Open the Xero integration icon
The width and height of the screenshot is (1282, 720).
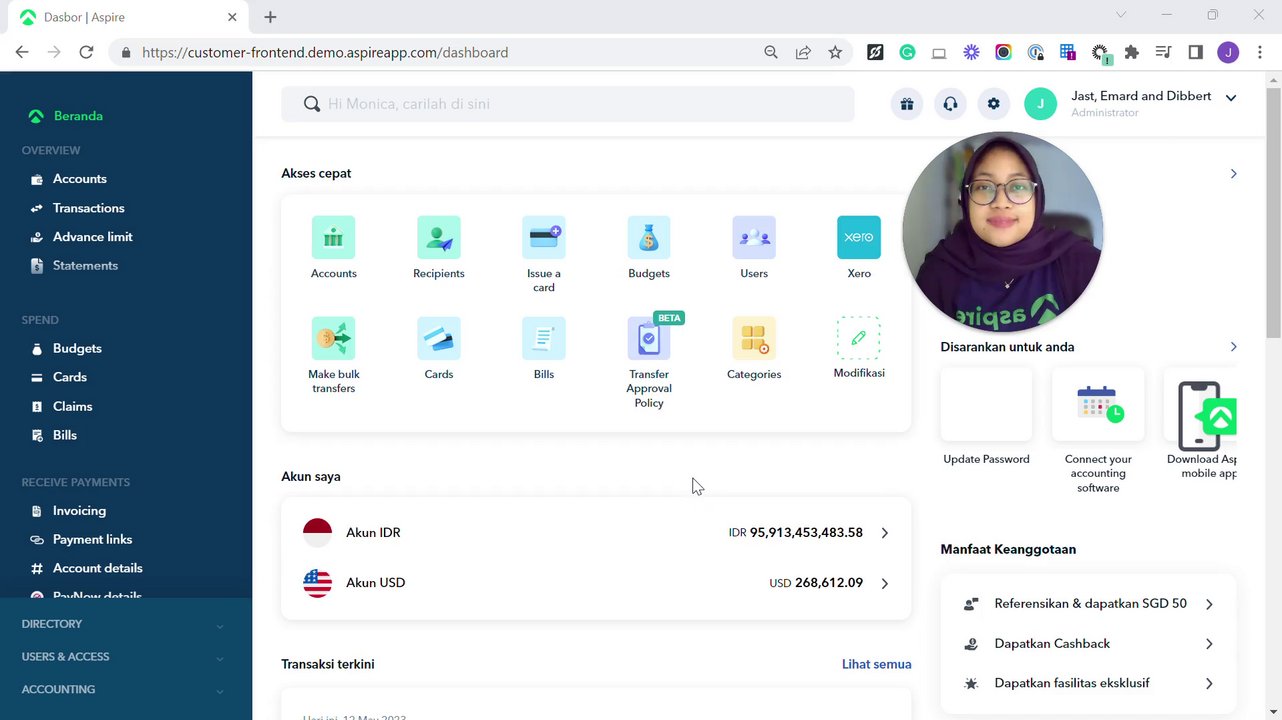pos(859,237)
